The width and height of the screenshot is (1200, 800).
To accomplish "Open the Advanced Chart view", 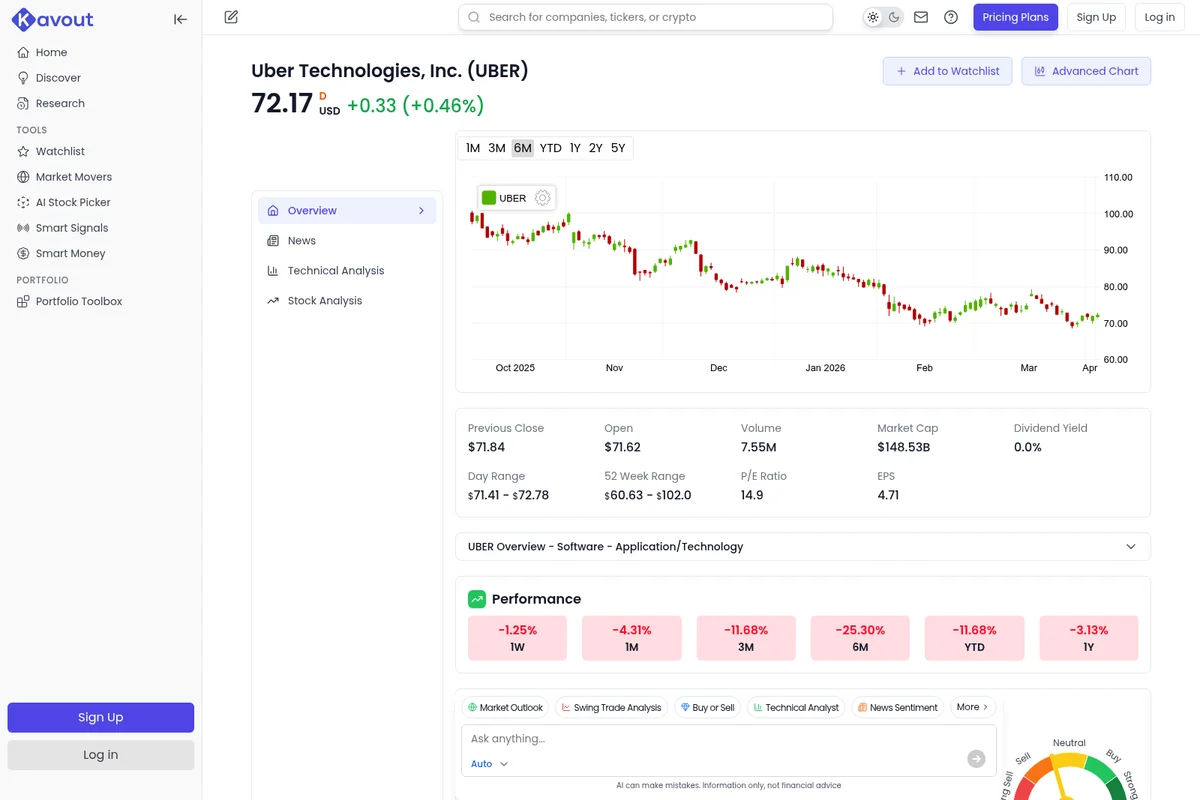I will (x=1086, y=71).
